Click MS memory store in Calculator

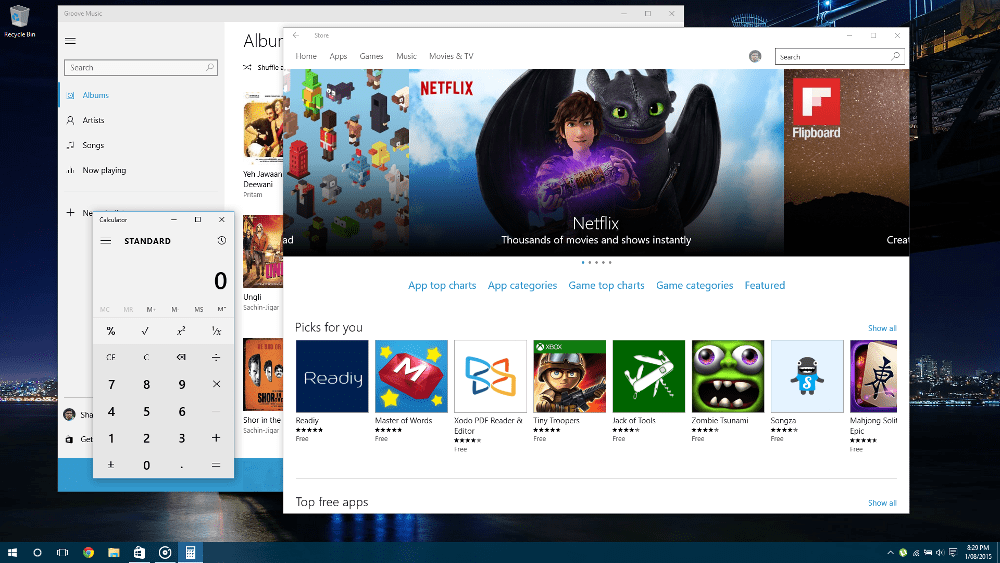click(198, 309)
